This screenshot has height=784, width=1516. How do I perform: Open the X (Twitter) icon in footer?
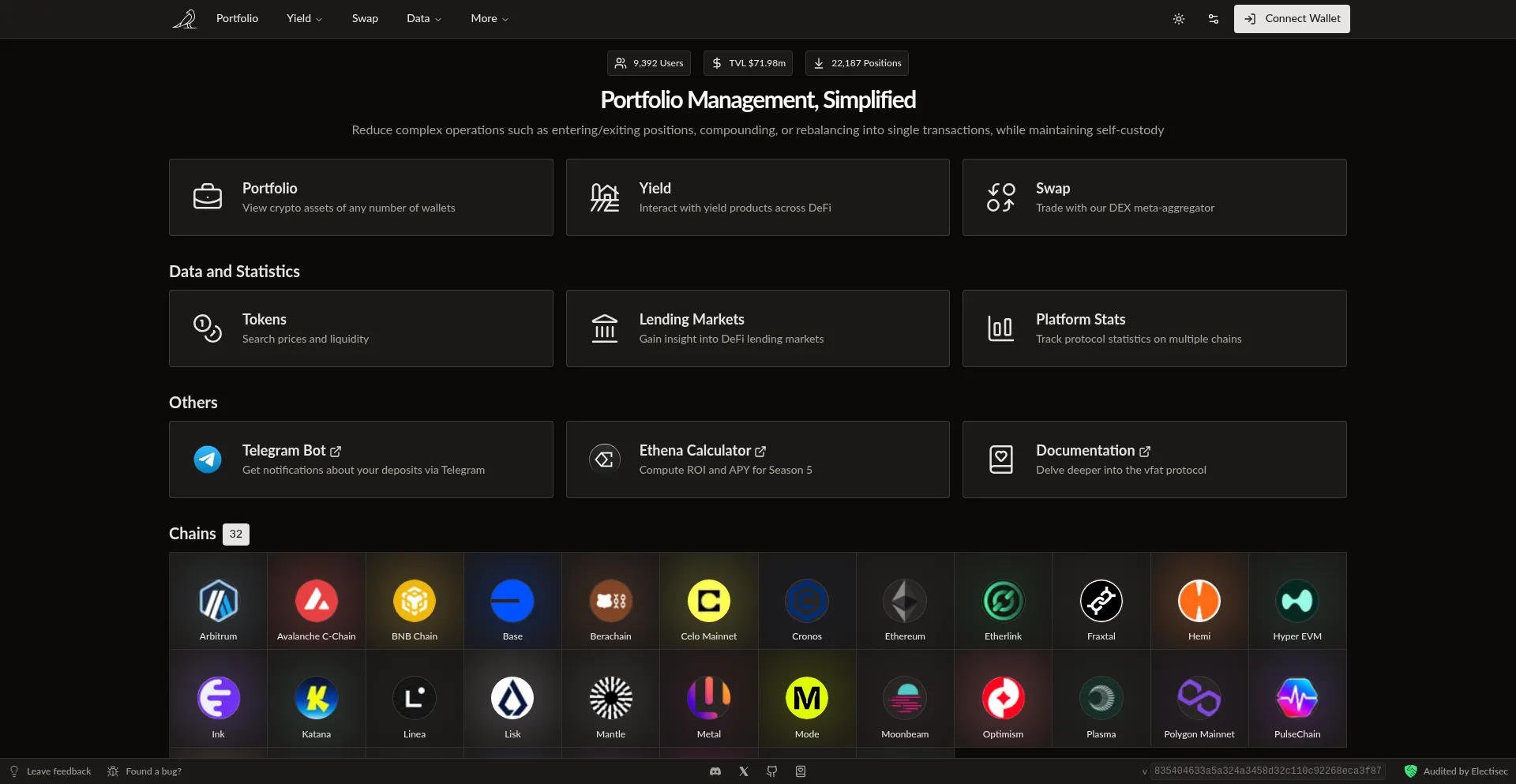tap(744, 771)
